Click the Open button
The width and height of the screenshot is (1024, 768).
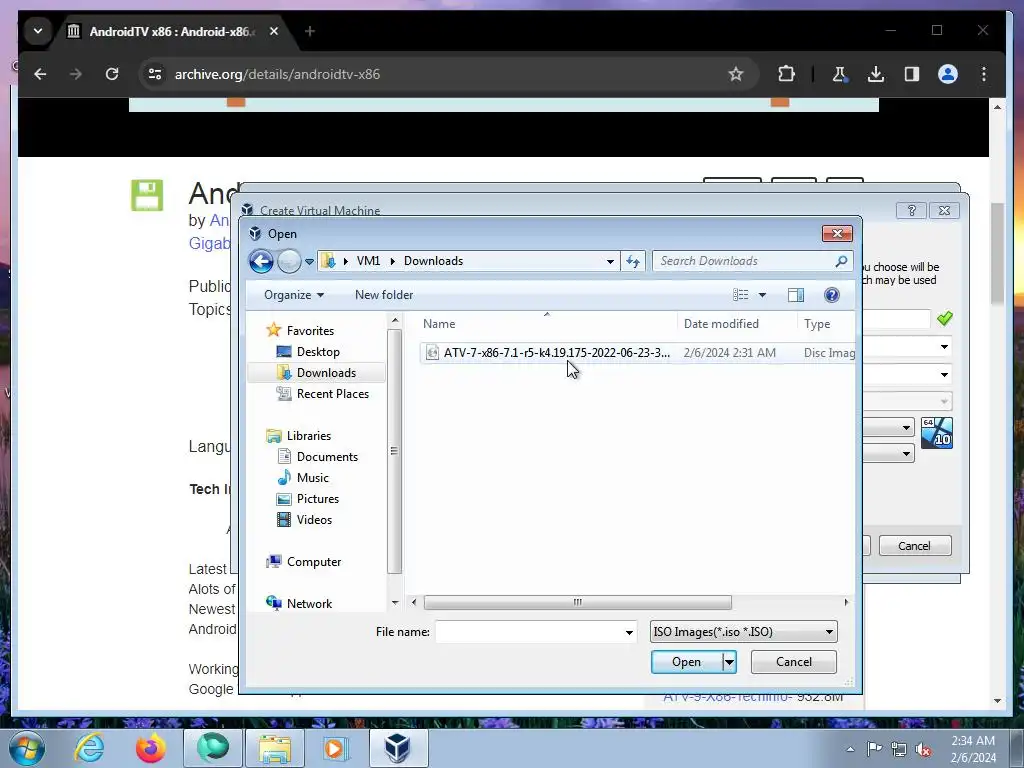[686, 662]
